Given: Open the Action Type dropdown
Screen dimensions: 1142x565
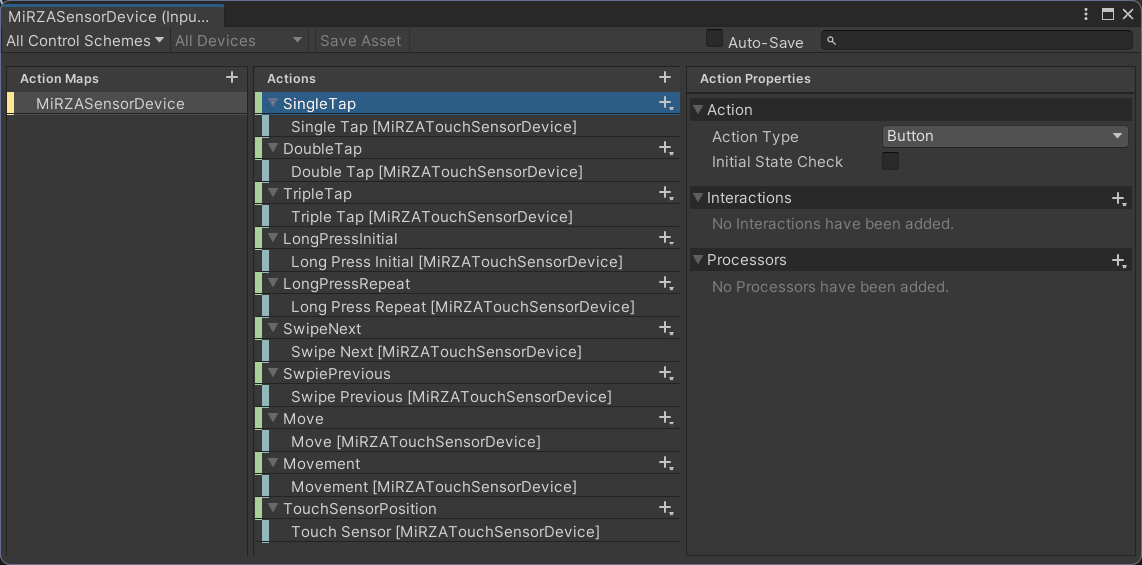Looking at the screenshot, I should click(1005, 136).
